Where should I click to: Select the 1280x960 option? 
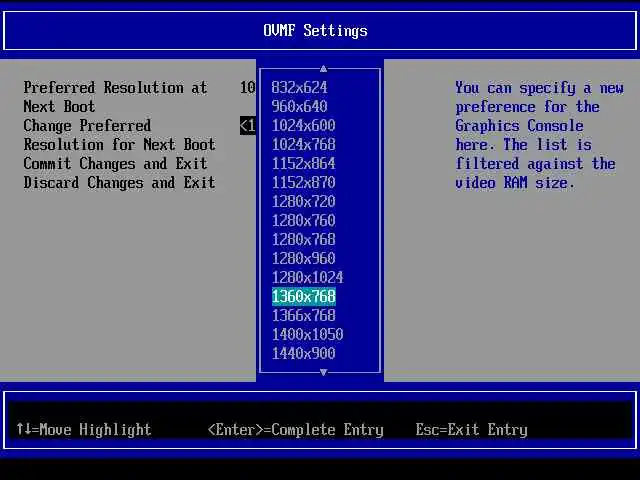pos(303,258)
